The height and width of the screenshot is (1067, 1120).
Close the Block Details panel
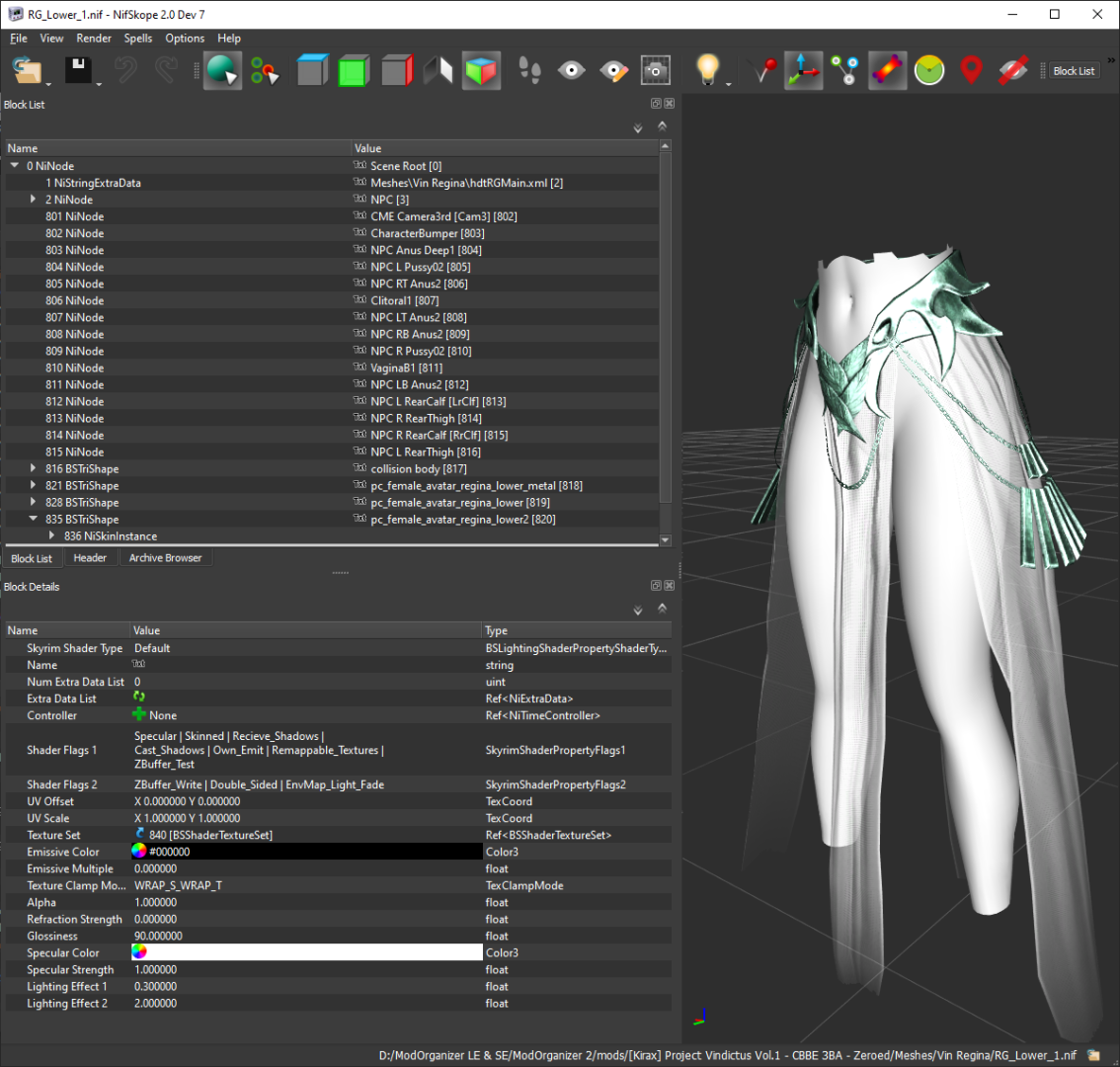[x=670, y=585]
